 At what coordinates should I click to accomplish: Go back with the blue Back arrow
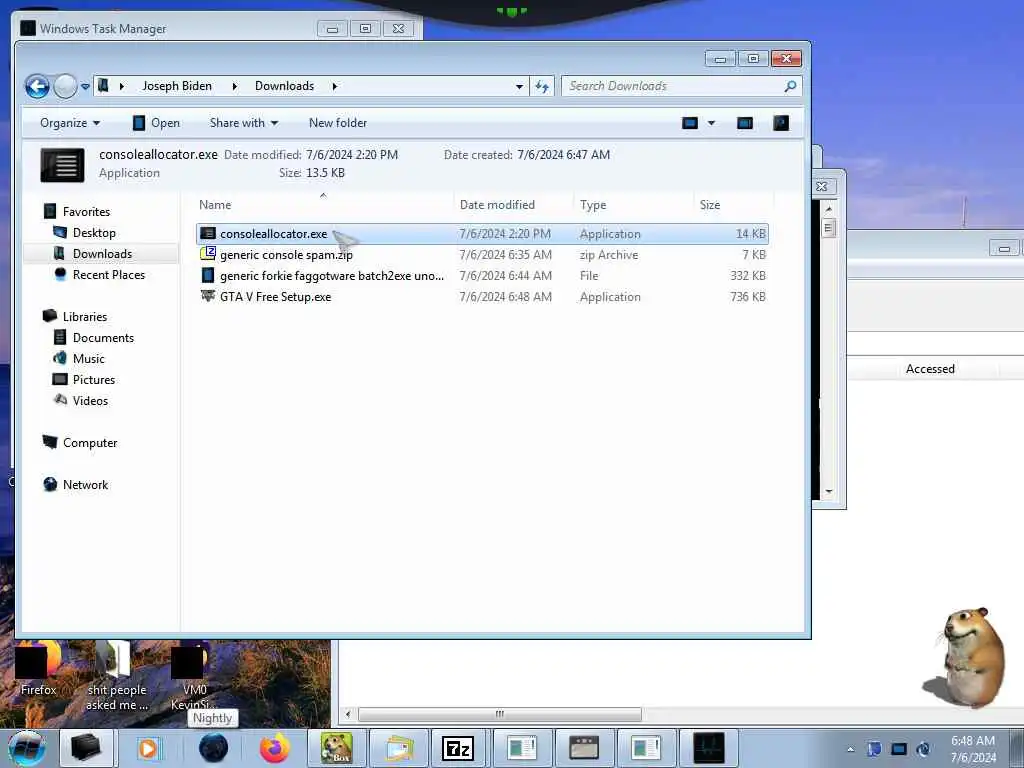(x=37, y=86)
